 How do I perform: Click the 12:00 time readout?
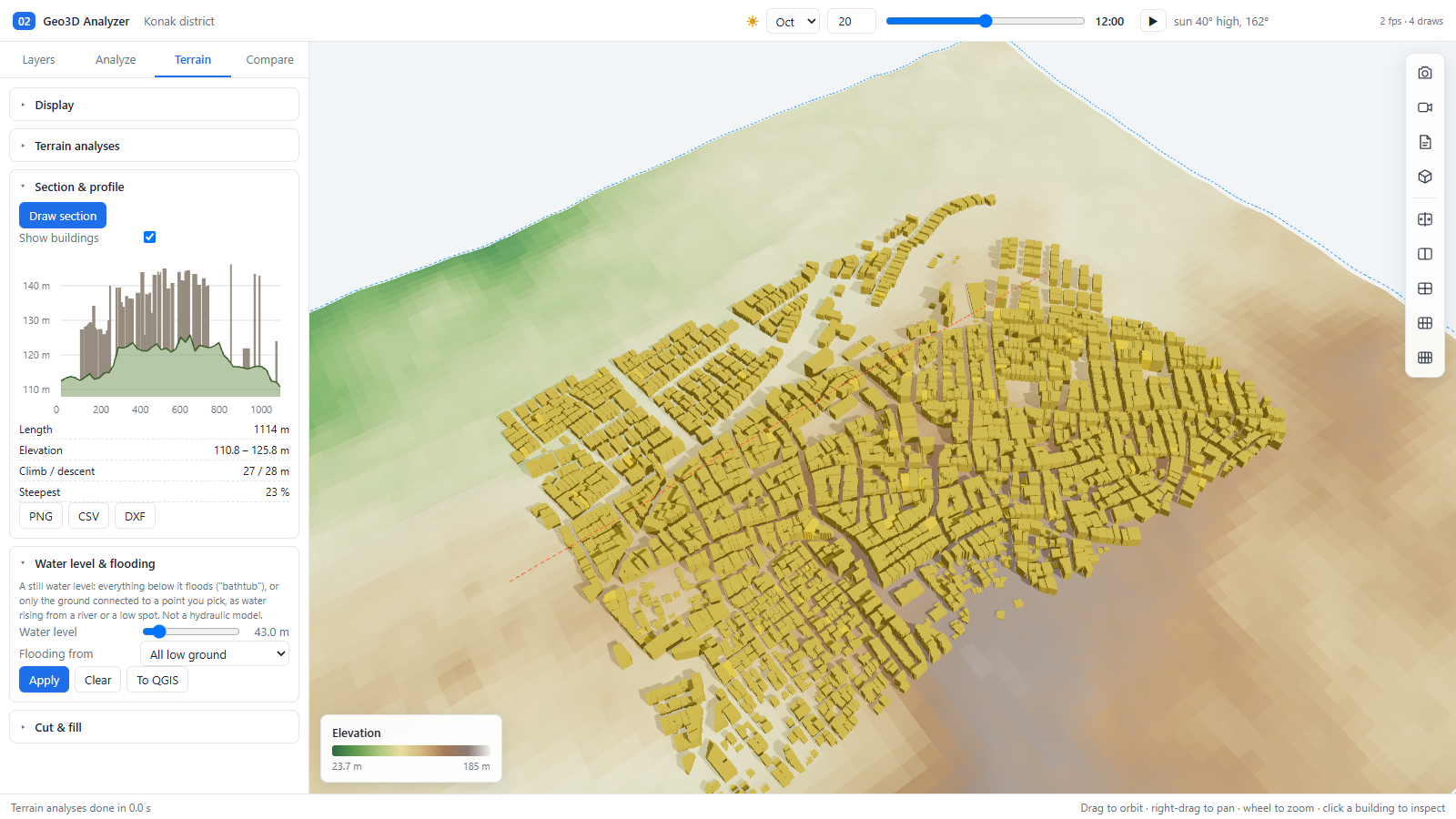(1109, 21)
